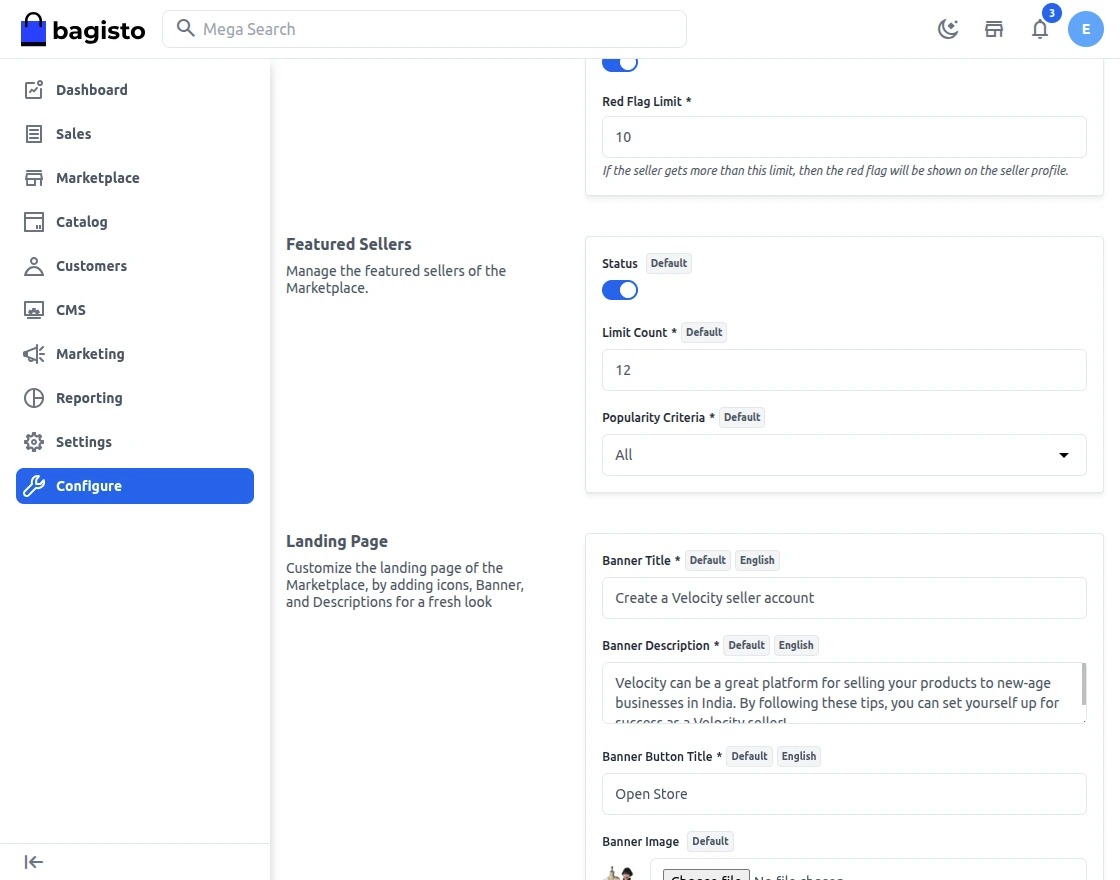Open the Popularity Criteria dropdown
Viewport: 1120px width, 880px height.
(x=844, y=455)
